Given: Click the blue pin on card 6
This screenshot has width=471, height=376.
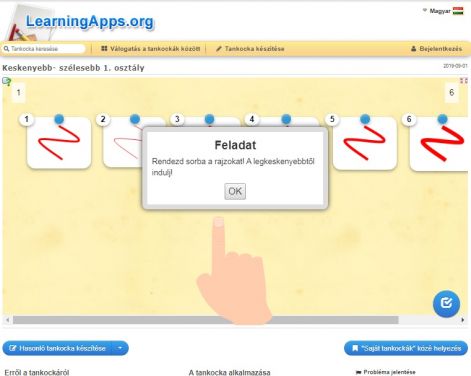Looking at the screenshot, I should (442, 119).
